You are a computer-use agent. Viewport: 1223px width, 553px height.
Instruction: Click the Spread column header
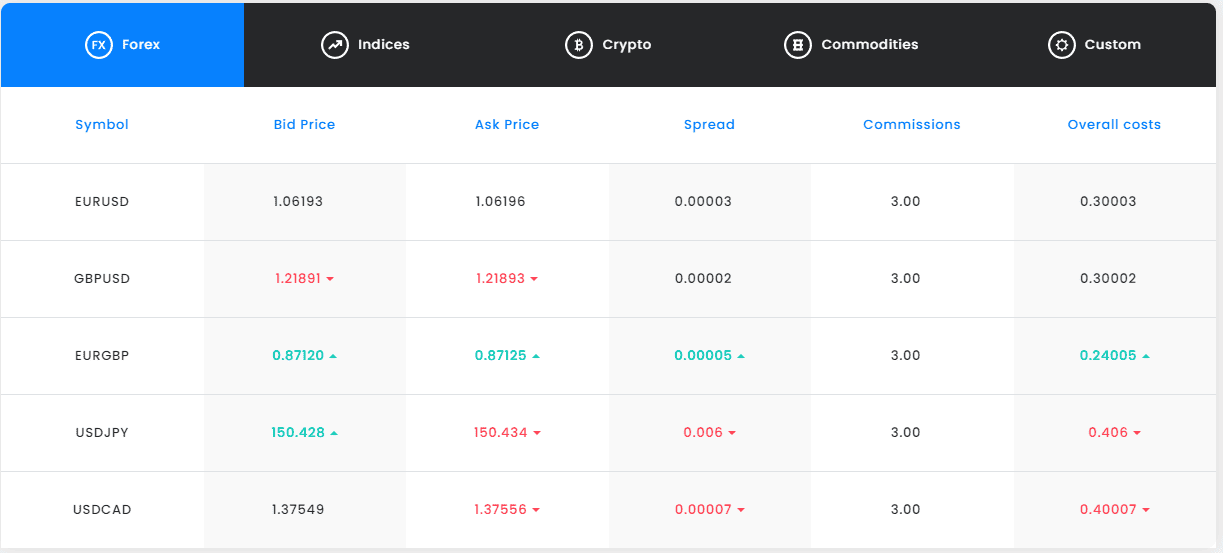point(709,125)
